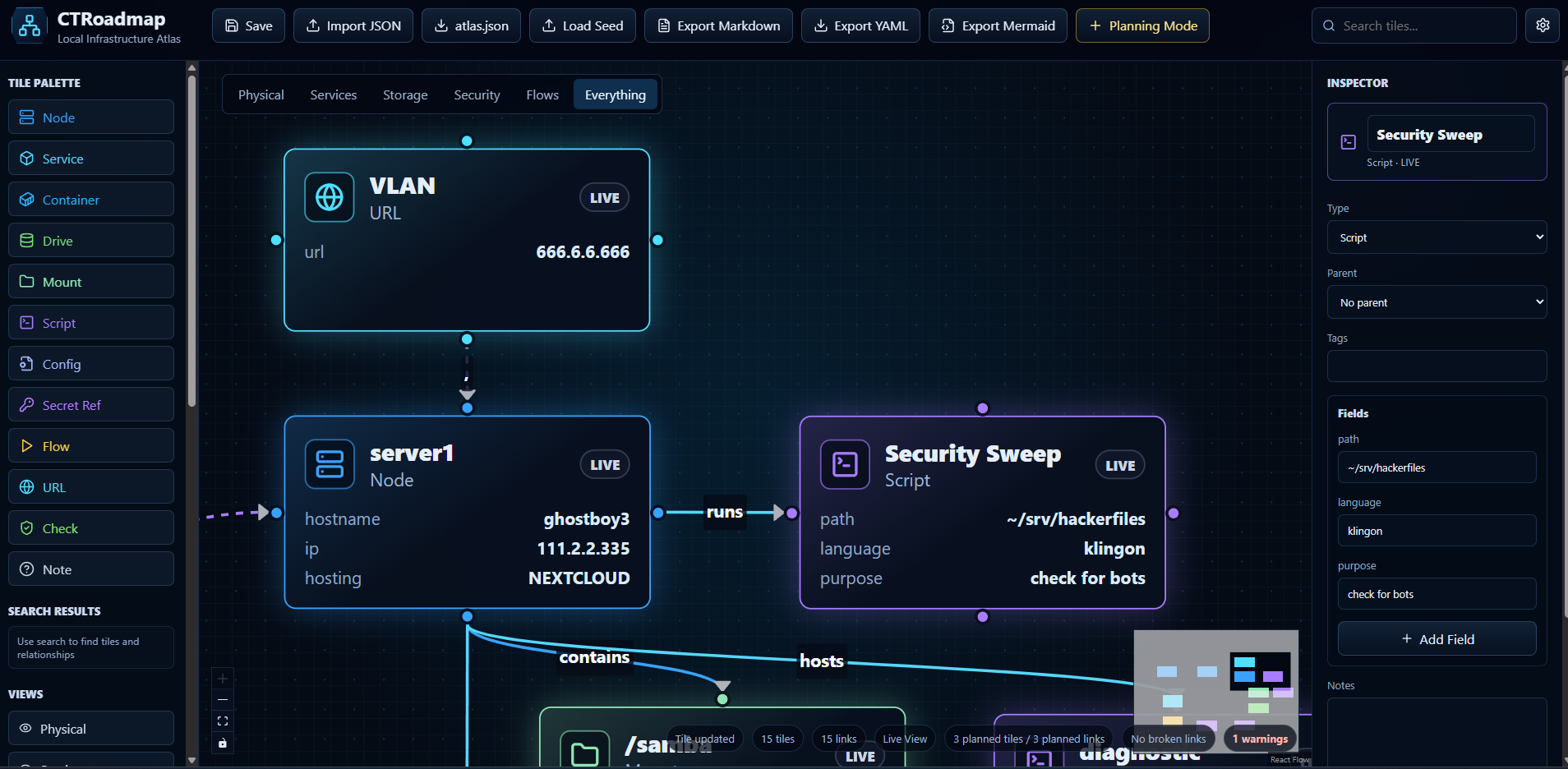Switch to the Physical tab

261,95
